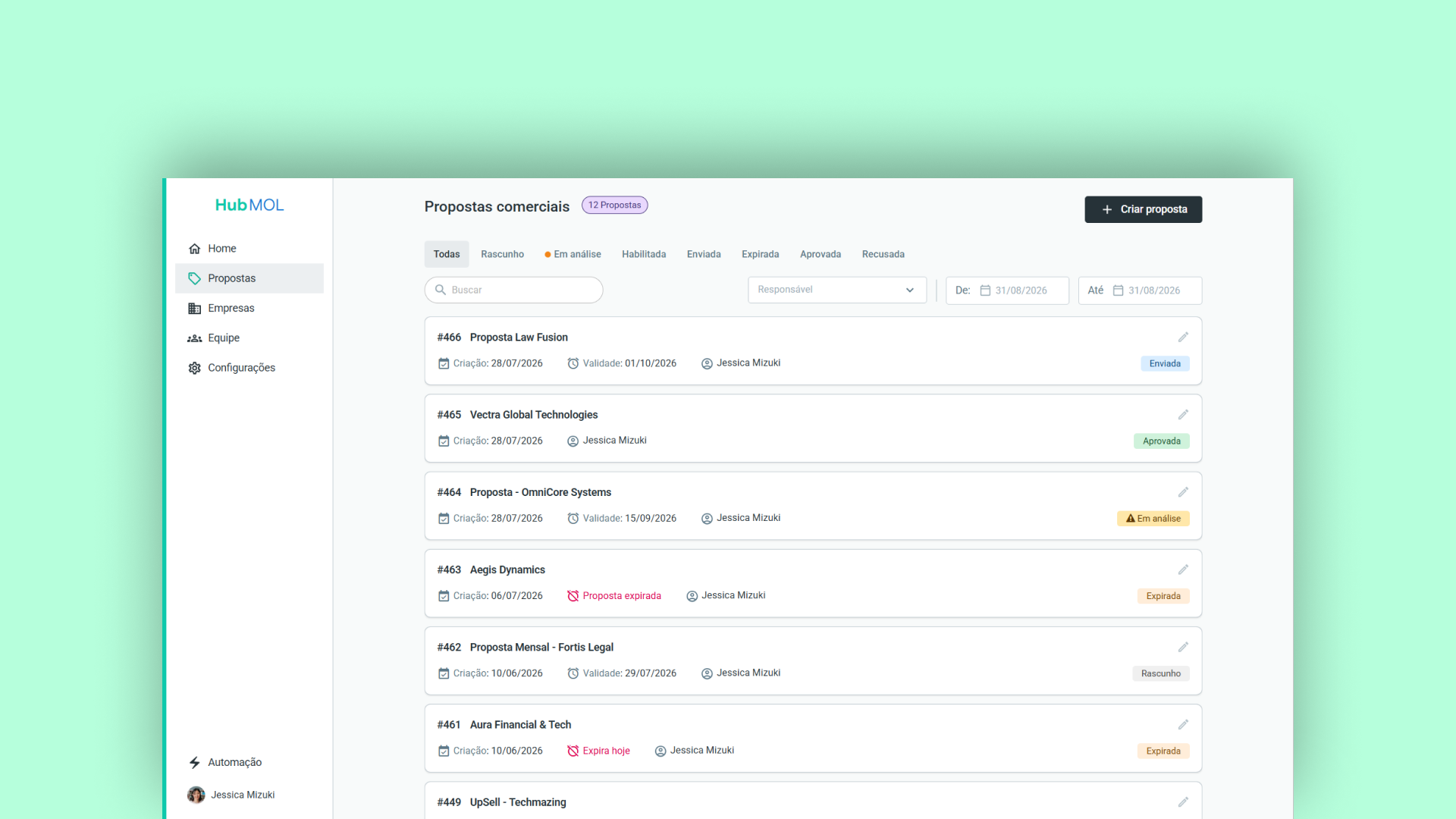This screenshot has height=819, width=1456.
Task: Select the Todas tab
Action: tap(447, 254)
